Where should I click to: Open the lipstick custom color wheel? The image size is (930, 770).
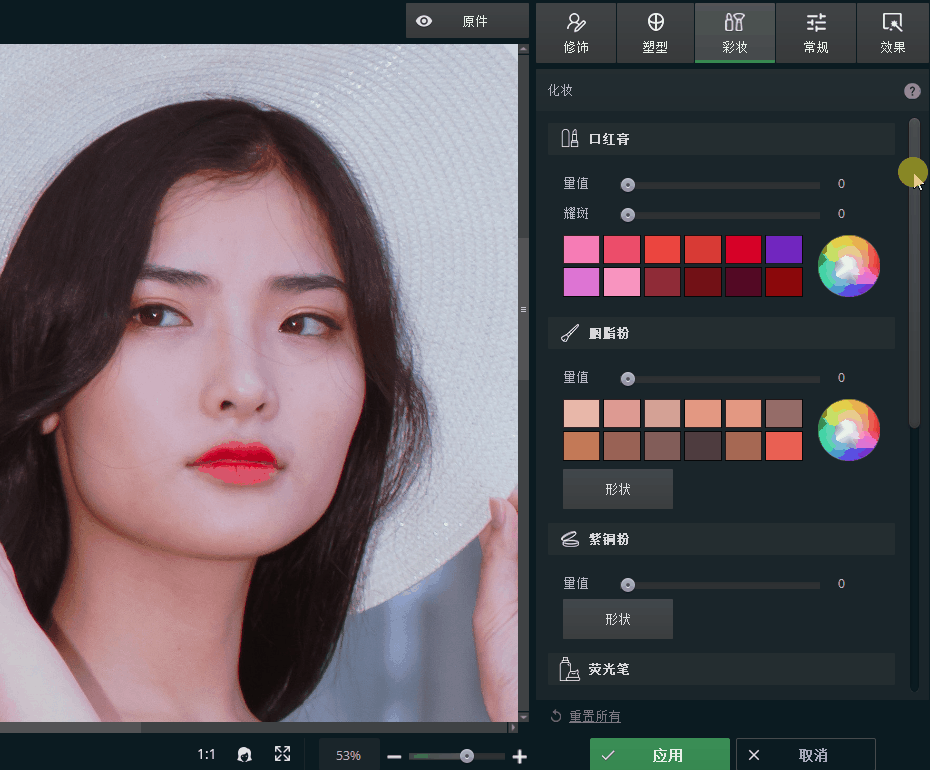pos(848,266)
